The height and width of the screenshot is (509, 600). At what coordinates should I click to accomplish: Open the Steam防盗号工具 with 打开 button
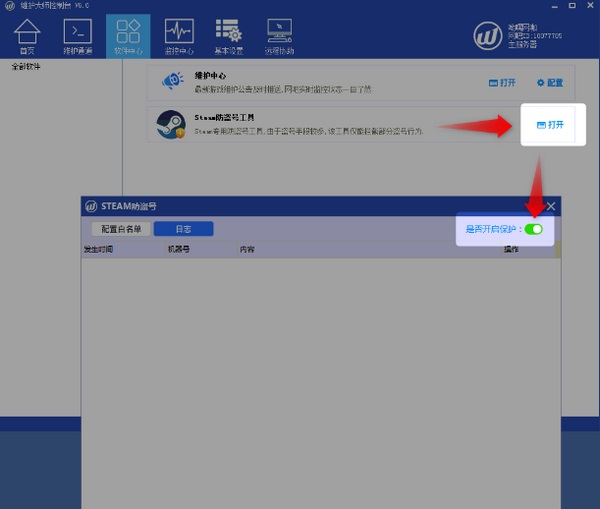click(x=551, y=125)
